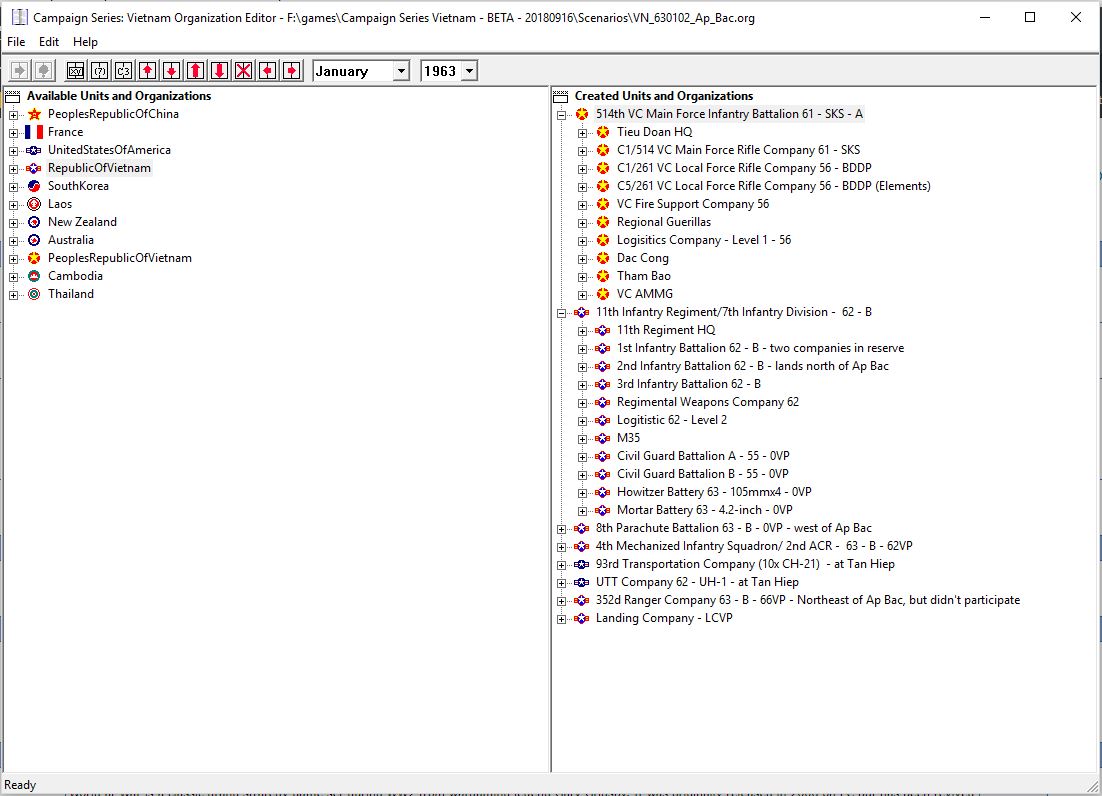
Task: Collapse the 514th VC Main Force Battalion node
Action: click(562, 115)
